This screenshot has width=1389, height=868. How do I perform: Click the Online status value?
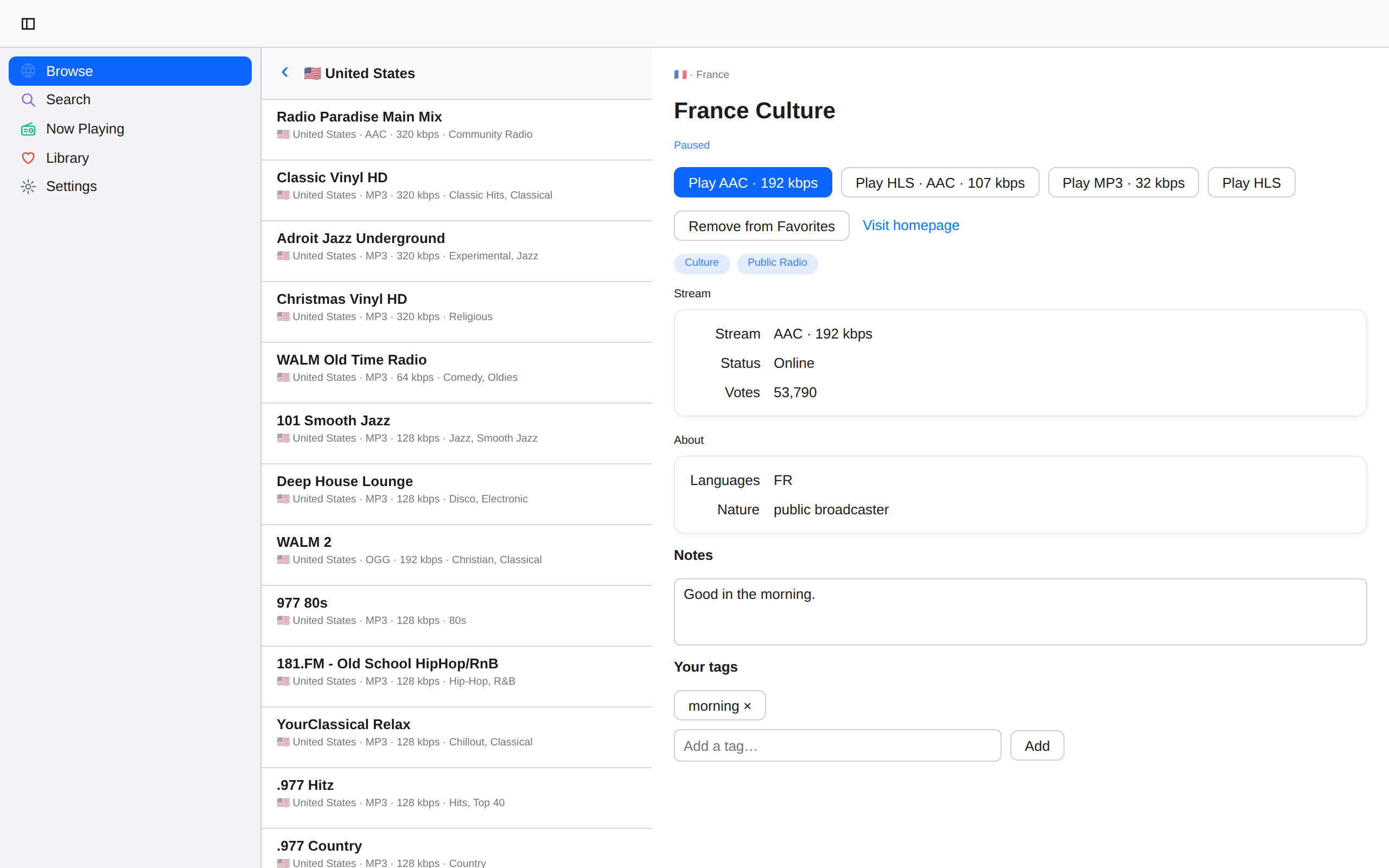click(x=794, y=363)
